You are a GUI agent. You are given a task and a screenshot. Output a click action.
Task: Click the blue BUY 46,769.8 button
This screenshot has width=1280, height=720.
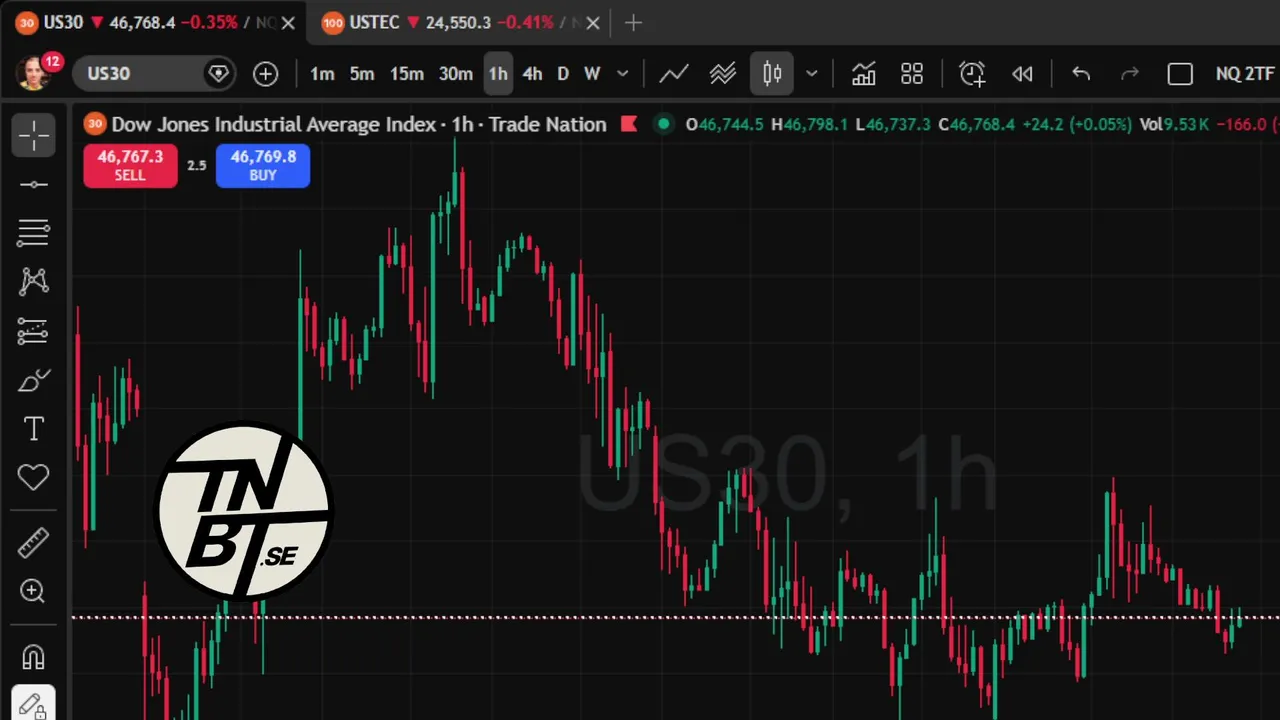tap(263, 165)
